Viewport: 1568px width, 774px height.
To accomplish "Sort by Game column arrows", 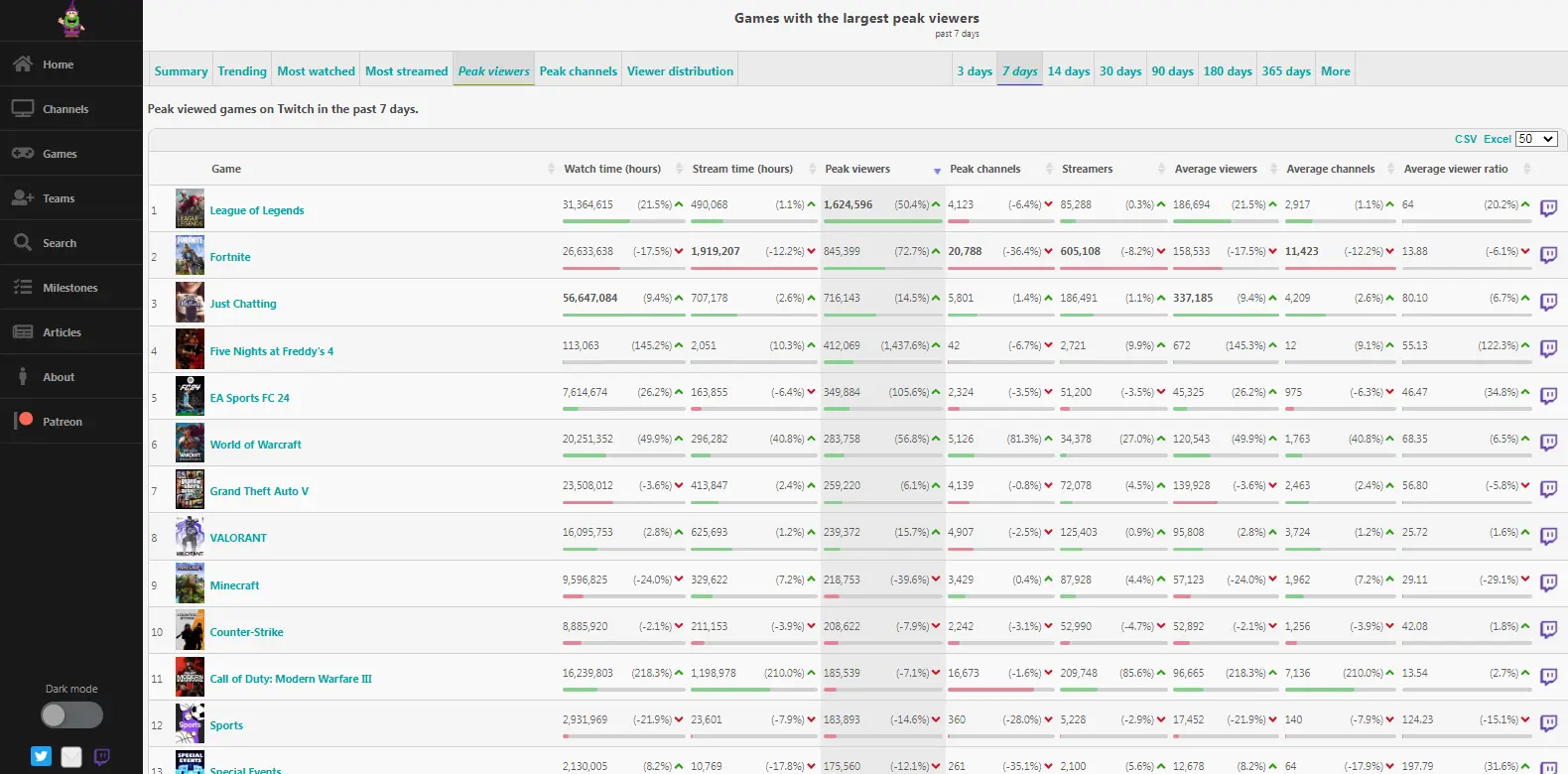I will [x=551, y=169].
